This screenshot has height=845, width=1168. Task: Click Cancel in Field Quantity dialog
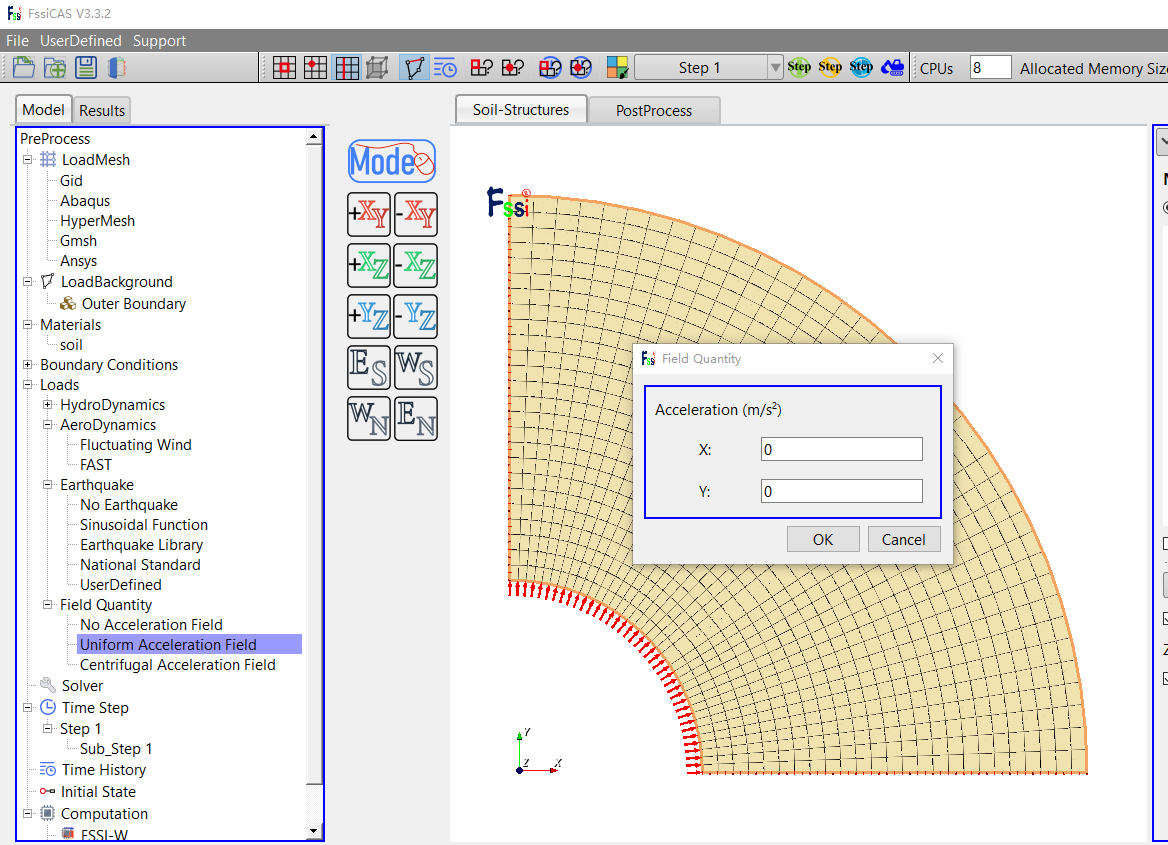pyautogui.click(x=904, y=539)
